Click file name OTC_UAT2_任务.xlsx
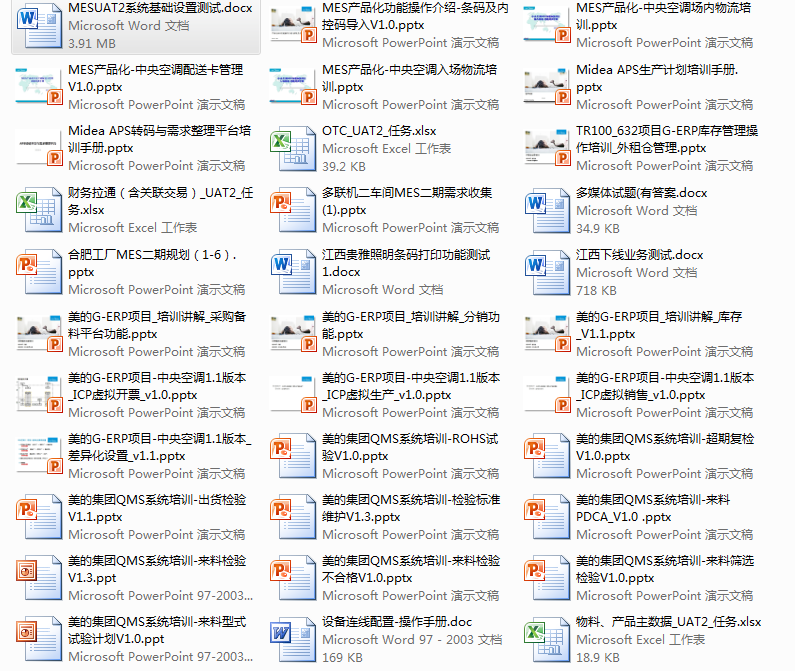Screen dimensions: 795x671 tap(379, 131)
